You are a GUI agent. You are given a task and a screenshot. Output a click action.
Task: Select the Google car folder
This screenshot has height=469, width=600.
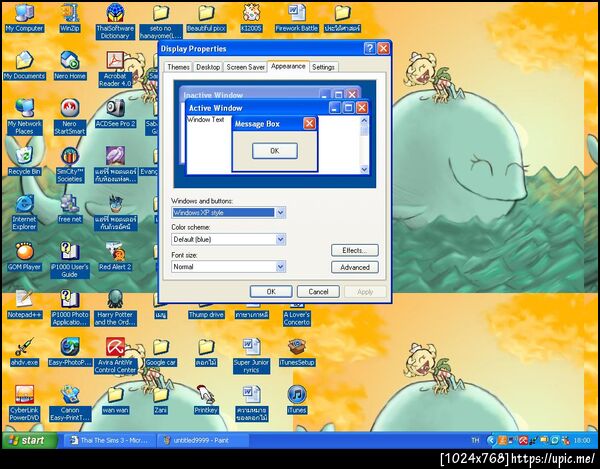click(x=161, y=353)
